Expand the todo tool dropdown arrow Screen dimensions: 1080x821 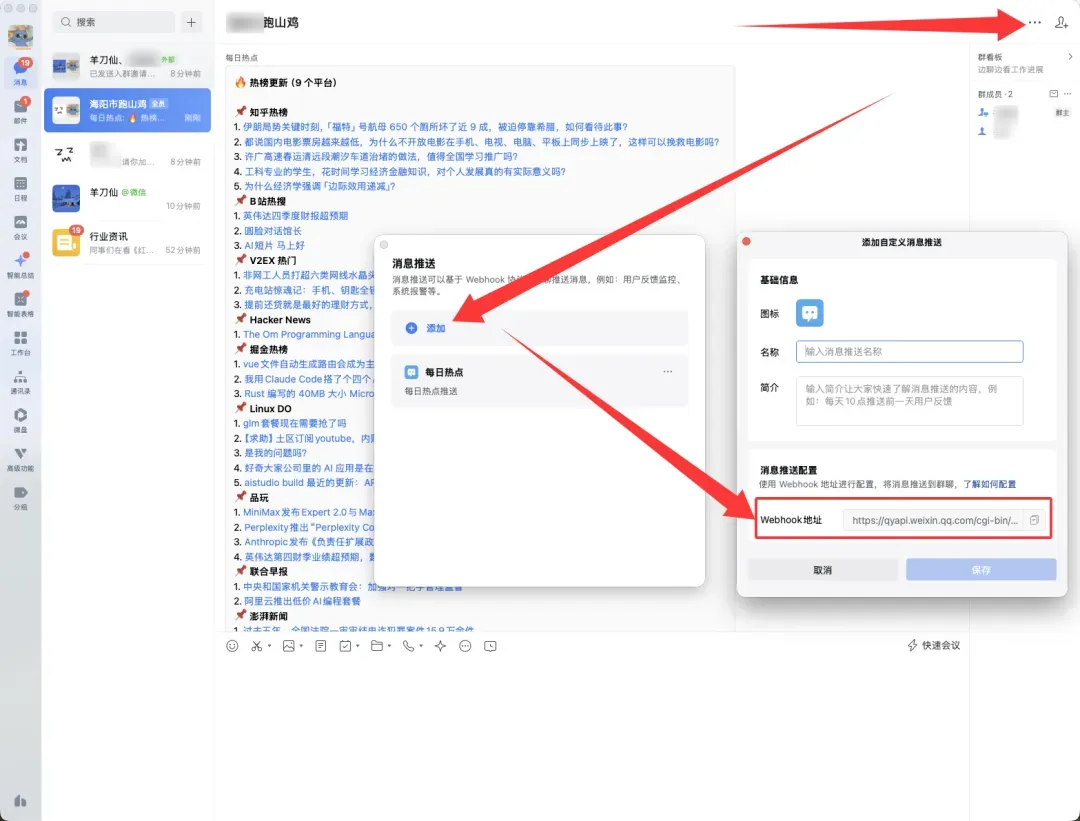pyautogui.click(x=357, y=646)
